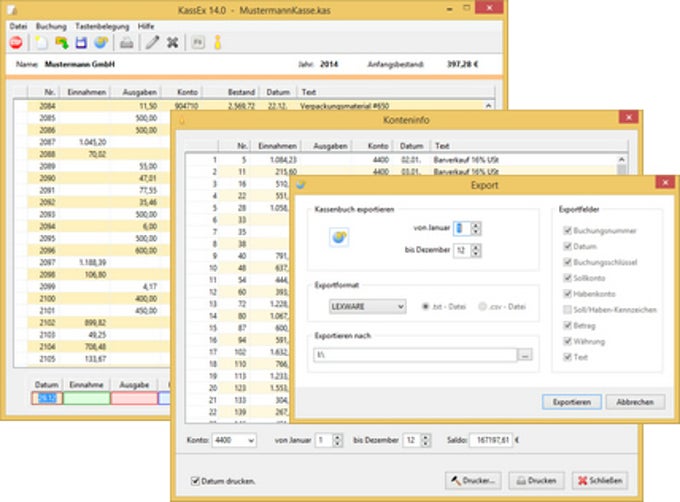Viewport: 680px width, 502px height.
Task: Open the Hilfe menu
Action: point(146,26)
